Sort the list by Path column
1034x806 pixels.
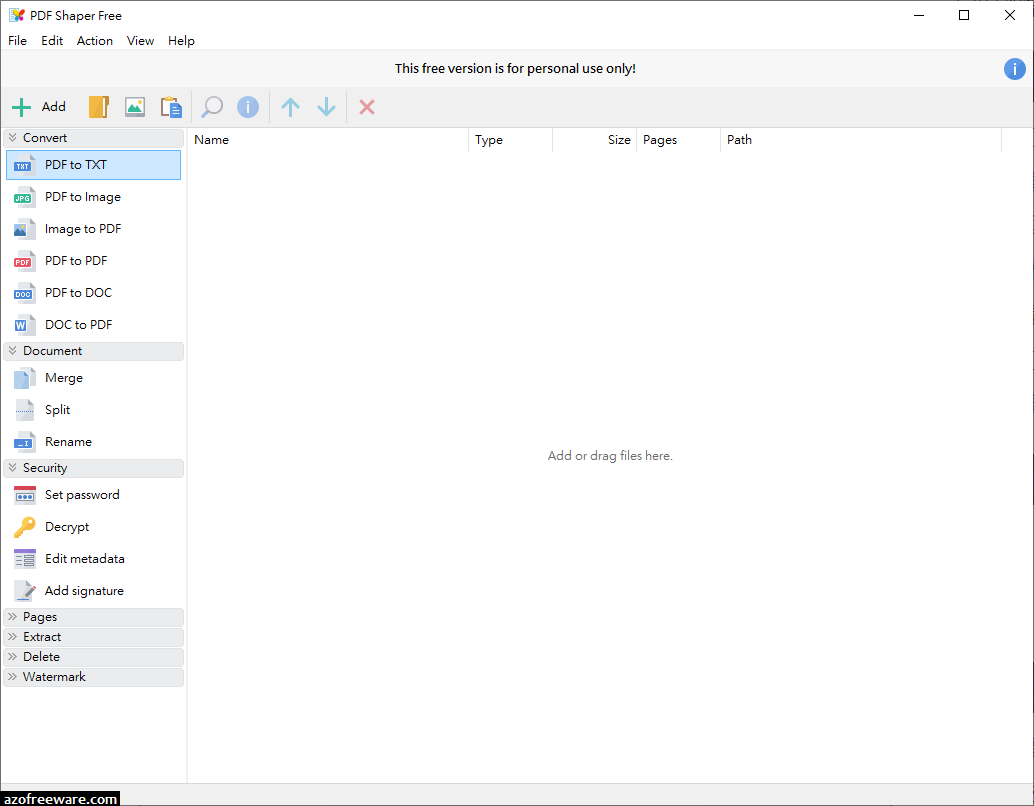[x=861, y=140]
